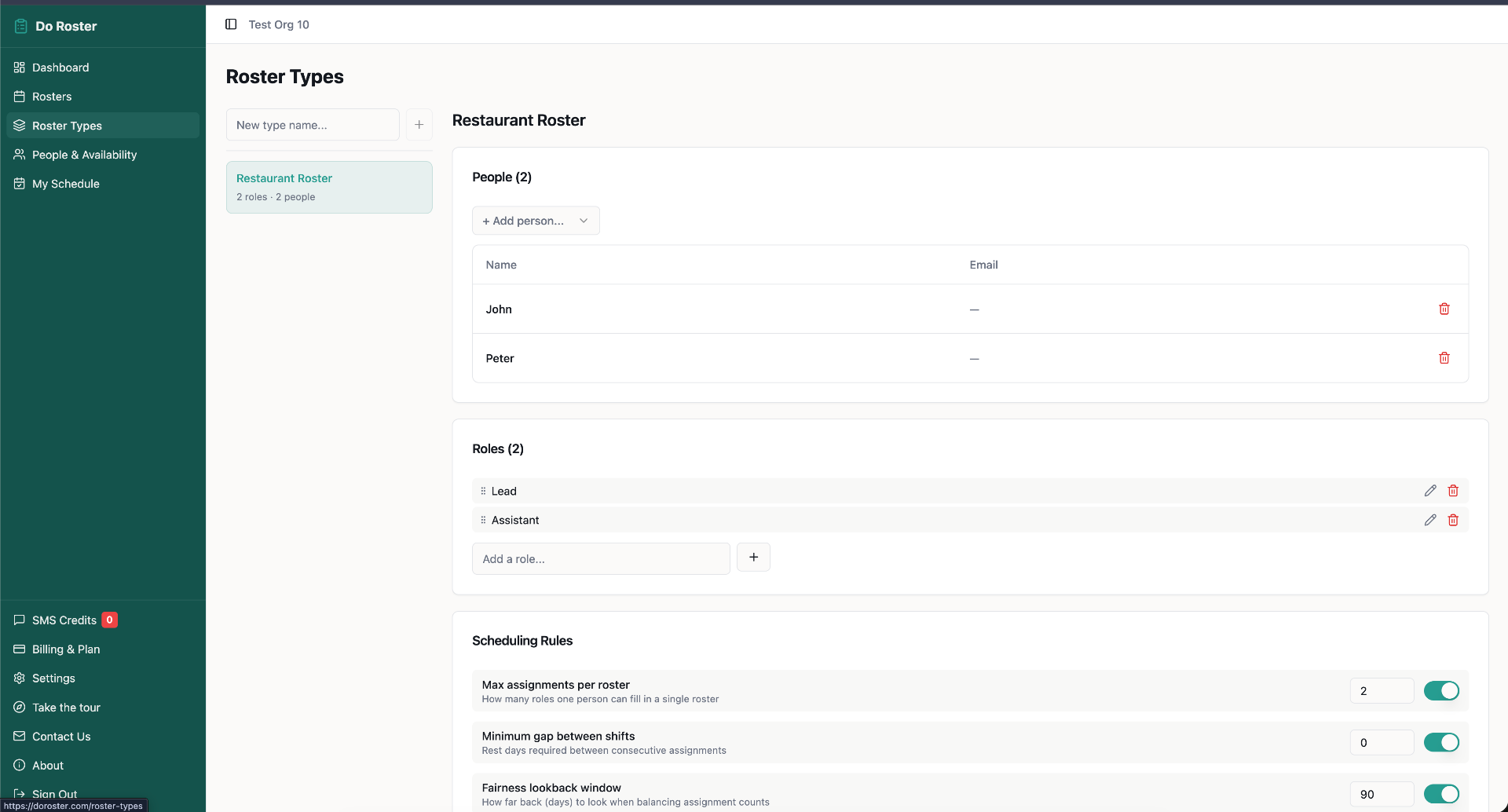Click the Max assignments value field

pyautogui.click(x=1382, y=691)
